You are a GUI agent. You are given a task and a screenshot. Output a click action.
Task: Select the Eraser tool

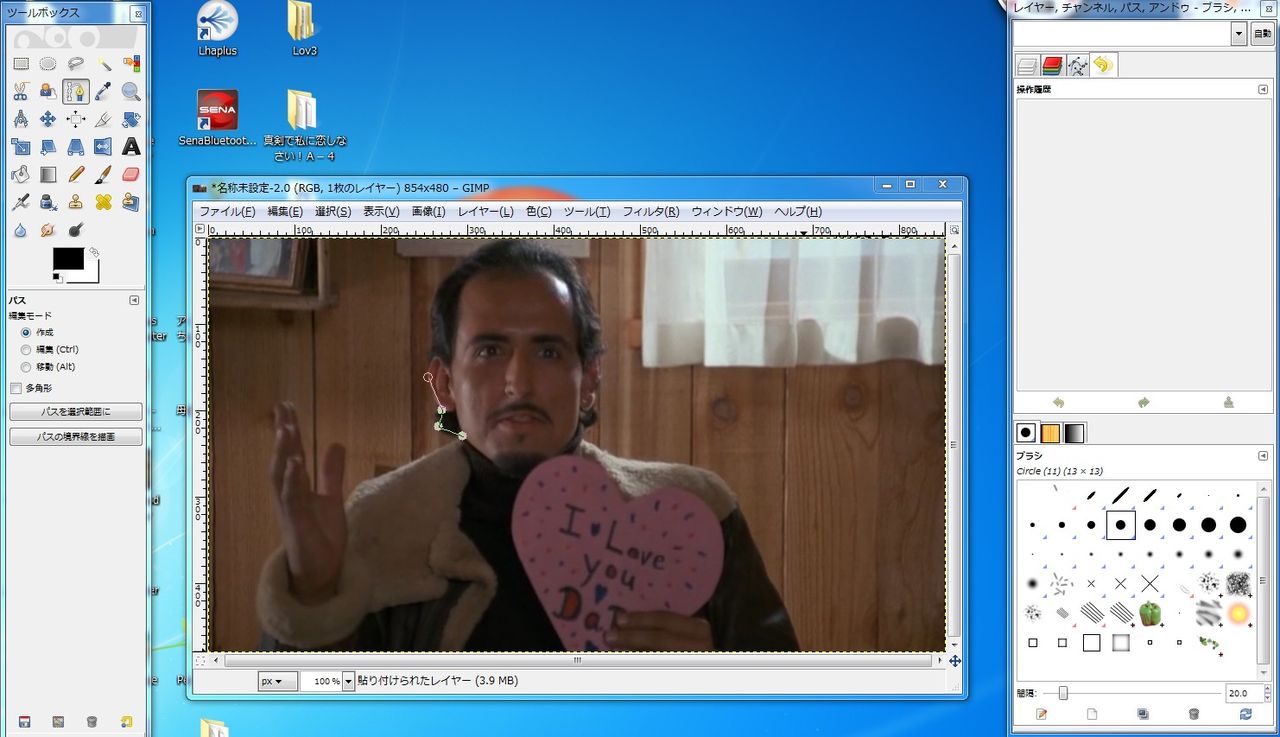131,175
